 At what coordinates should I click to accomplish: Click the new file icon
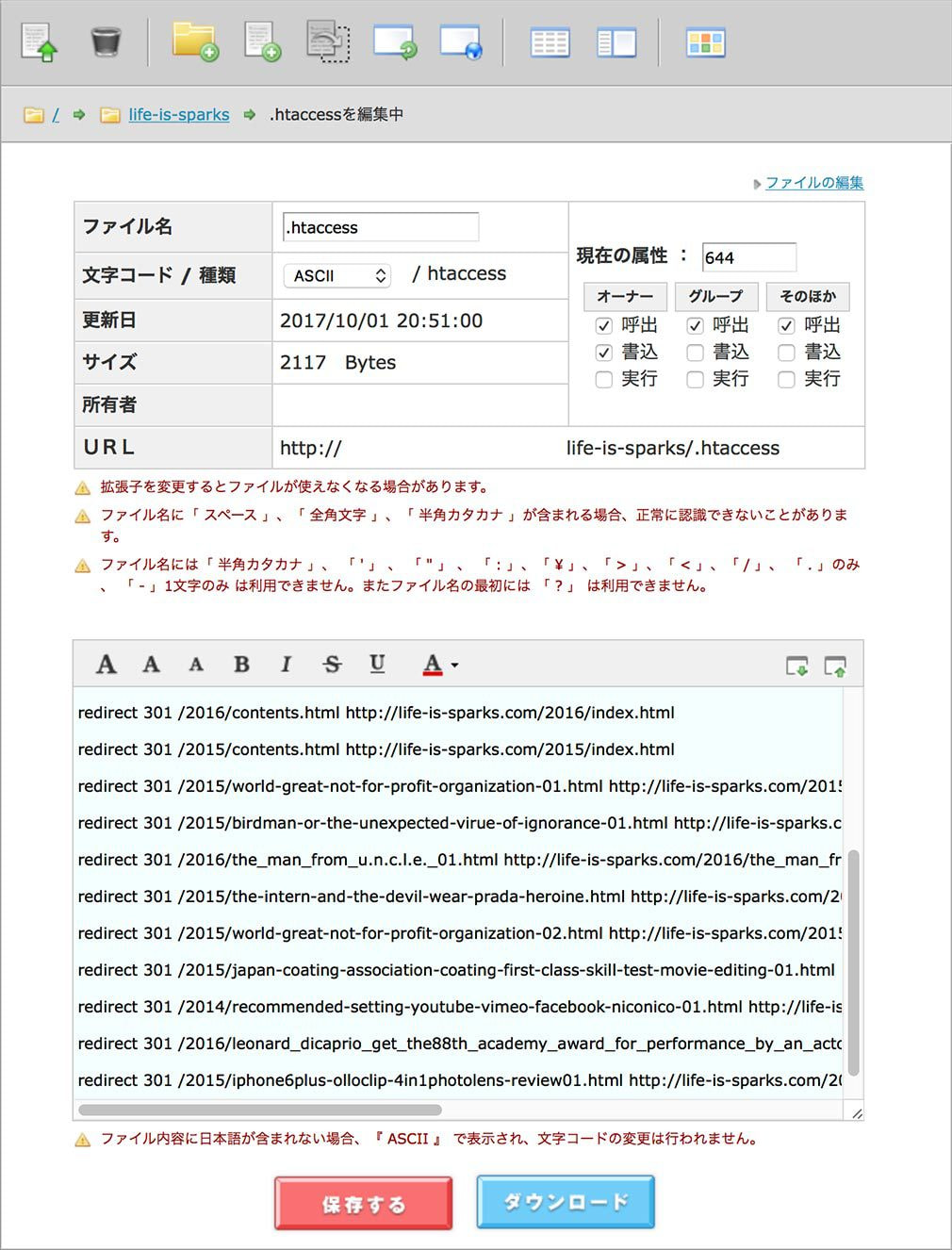[263, 42]
